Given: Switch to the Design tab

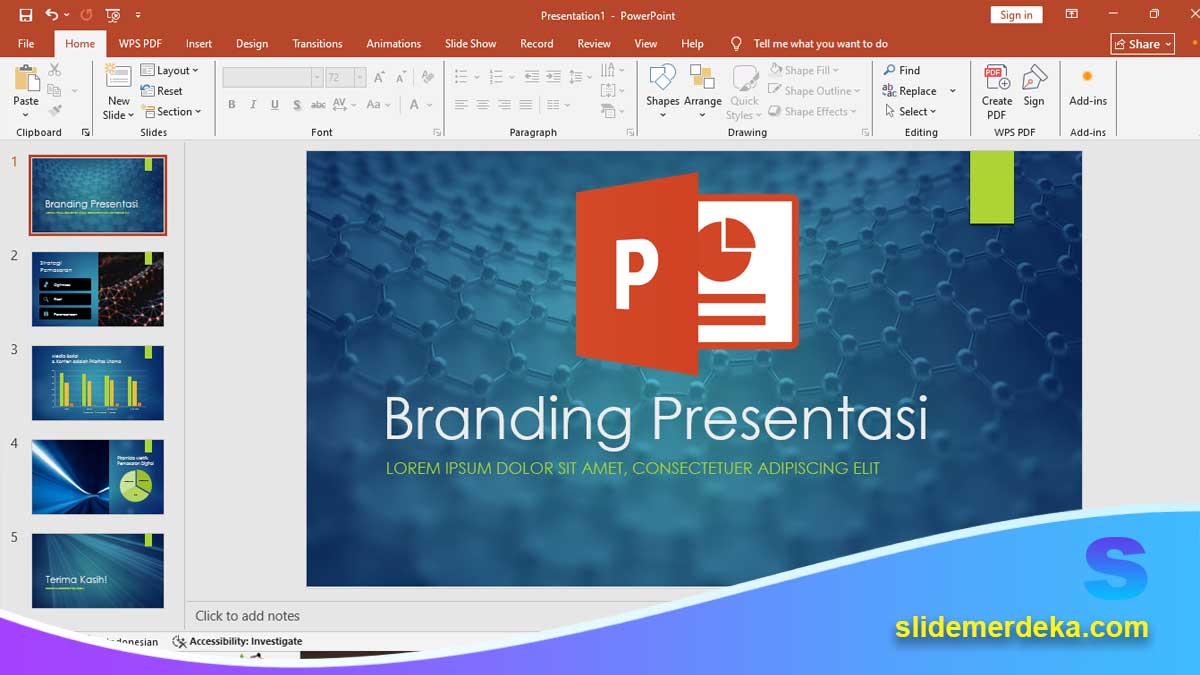Looking at the screenshot, I should 252,44.
